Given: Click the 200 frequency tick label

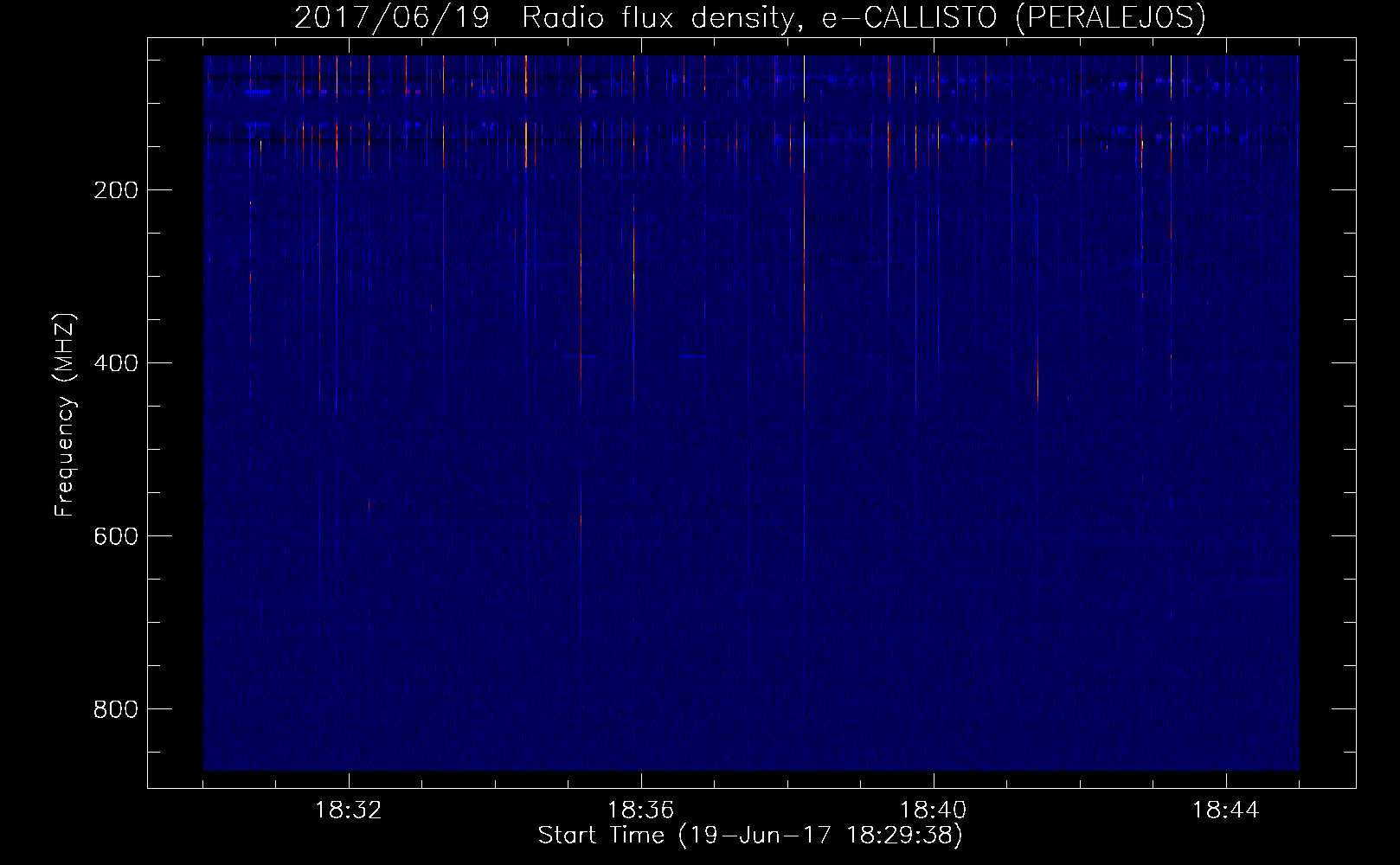Looking at the screenshot, I should pos(116,190).
